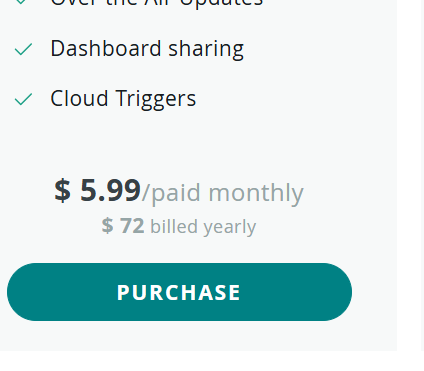Image resolution: width=424 pixels, height=371 pixels.
Task: Click the dollar sign before 72
Action: point(107,226)
